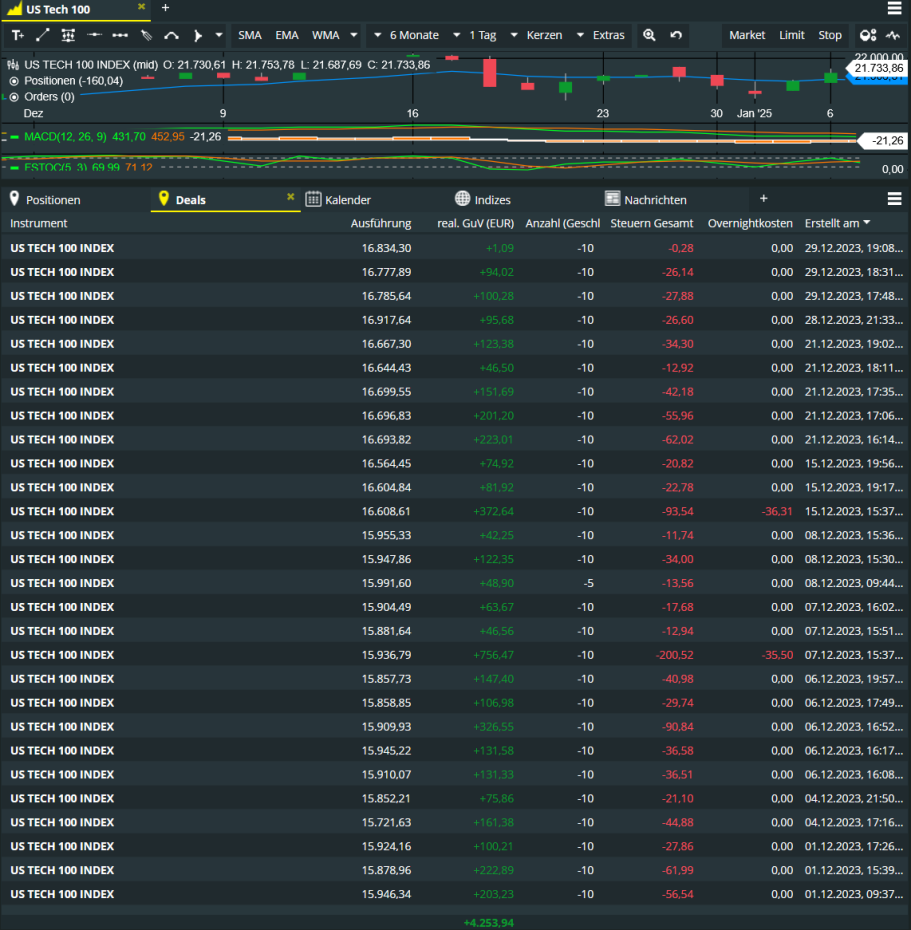Open the Deals panel hamburger menu
The image size is (911, 930).
[x=894, y=199]
